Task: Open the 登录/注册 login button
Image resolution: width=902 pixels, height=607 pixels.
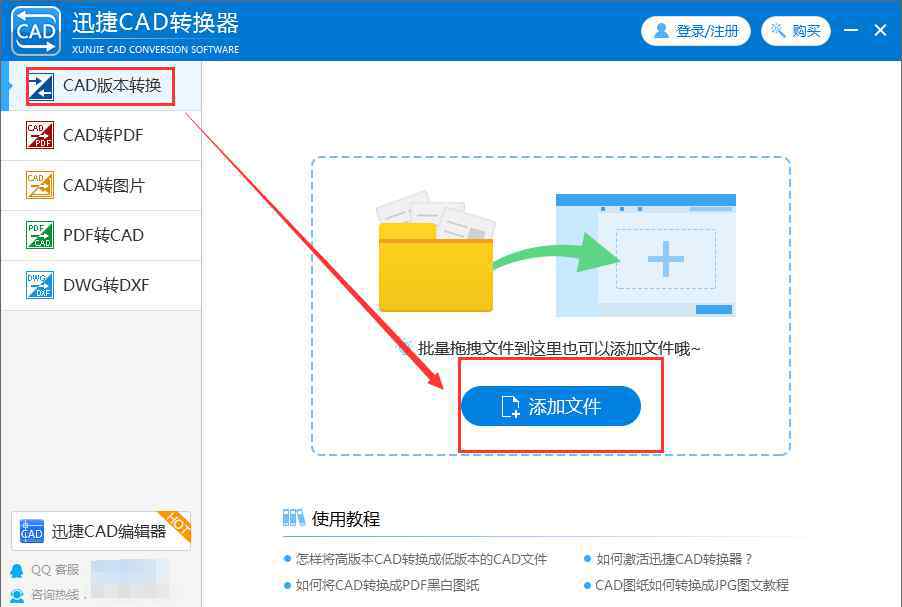Action: 695,30
